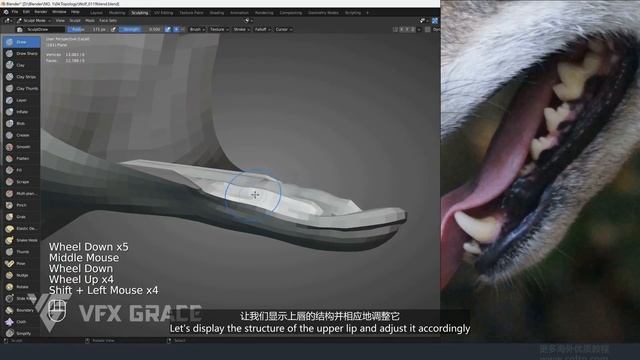The image size is (640, 360).
Task: Open the Window menu
Action: pos(60,12)
